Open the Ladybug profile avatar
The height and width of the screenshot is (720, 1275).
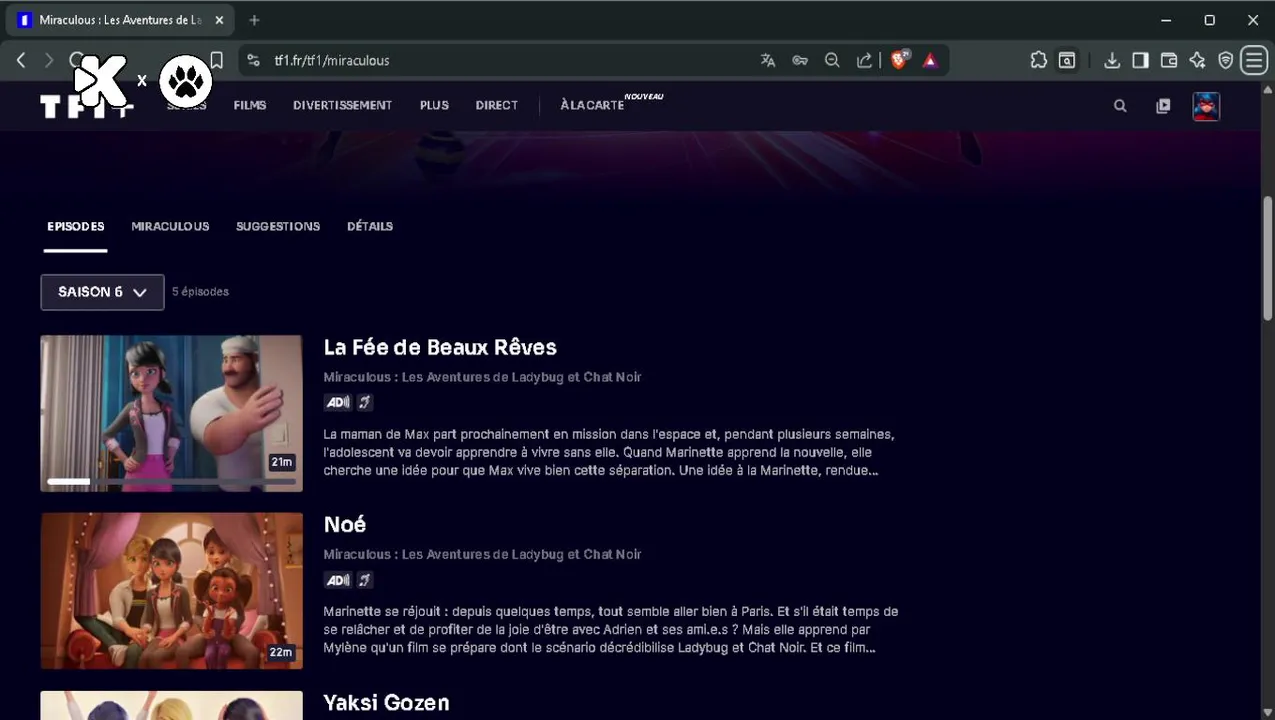pos(1206,106)
